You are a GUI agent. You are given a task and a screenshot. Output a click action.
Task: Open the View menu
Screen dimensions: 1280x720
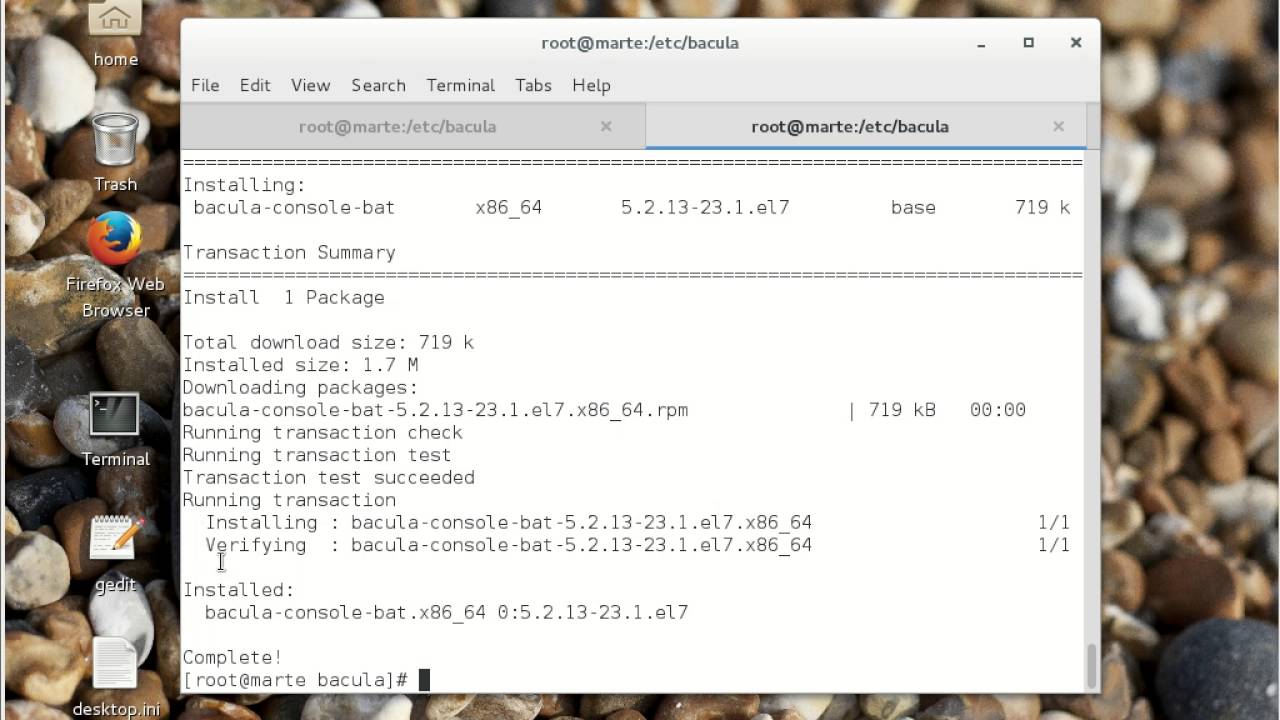click(x=310, y=85)
